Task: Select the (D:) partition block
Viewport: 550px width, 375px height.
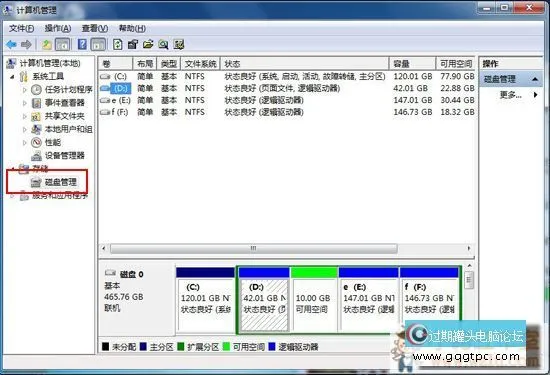Action: coord(264,299)
